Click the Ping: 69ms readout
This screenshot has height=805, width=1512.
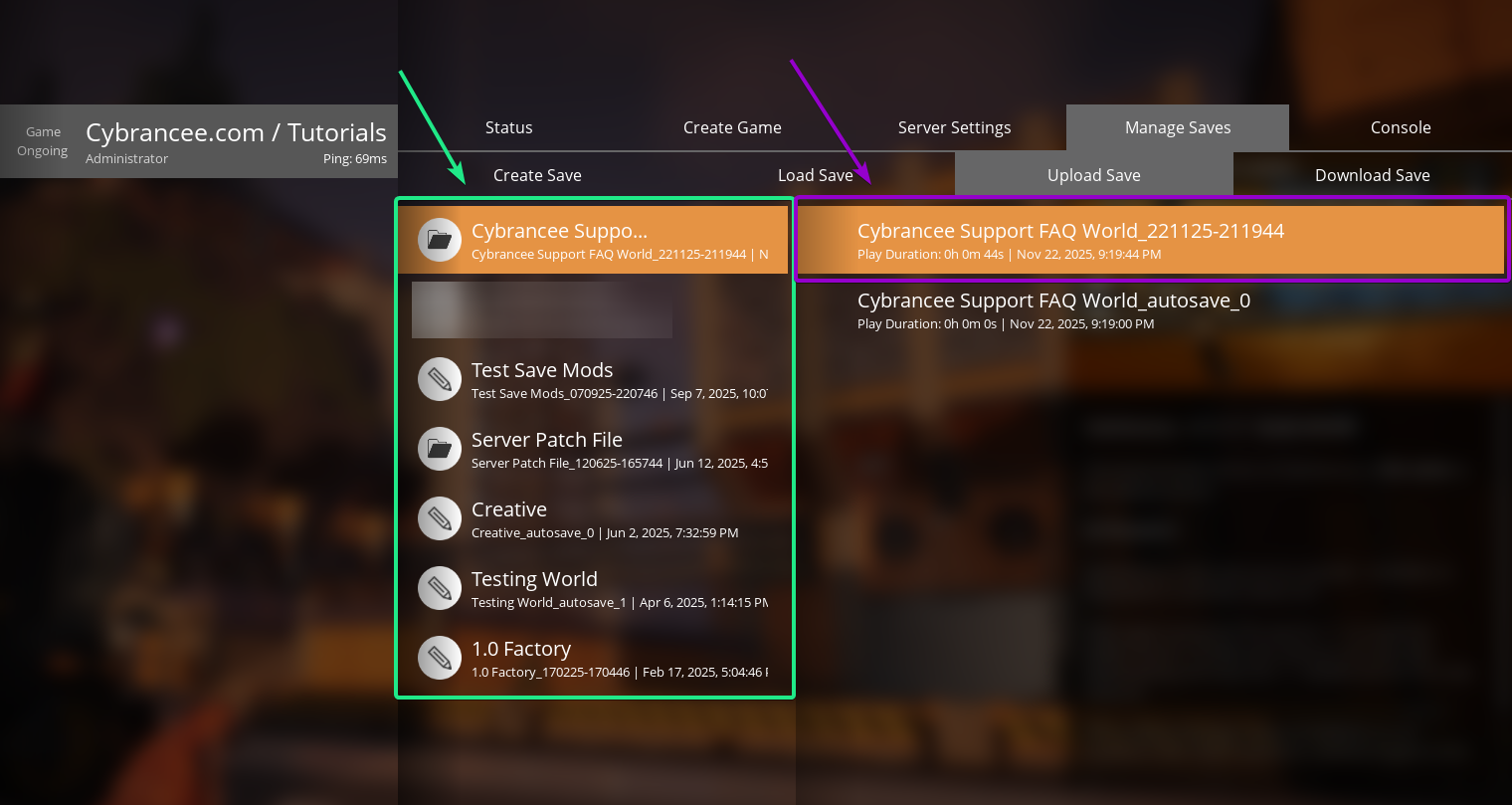[355, 159]
